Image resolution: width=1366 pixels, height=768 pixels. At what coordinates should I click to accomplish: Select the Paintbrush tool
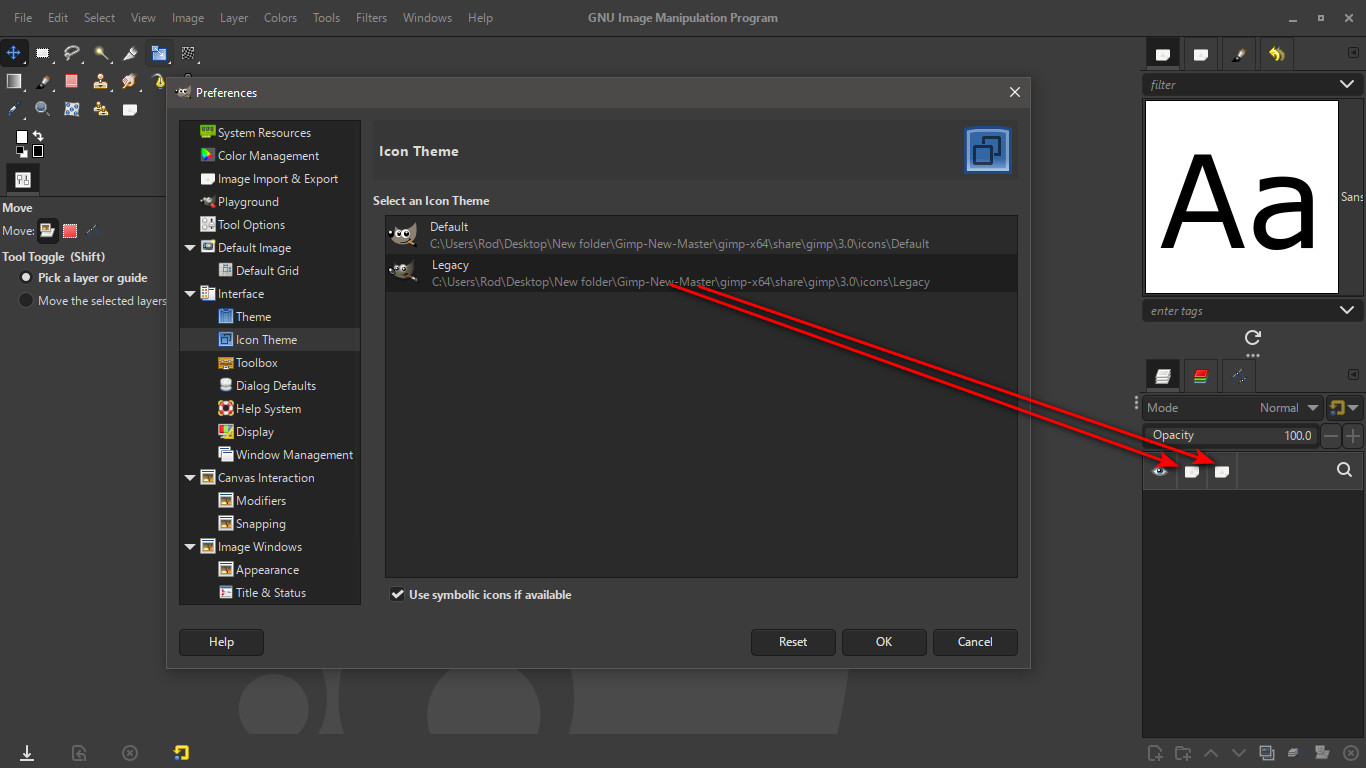click(x=43, y=81)
